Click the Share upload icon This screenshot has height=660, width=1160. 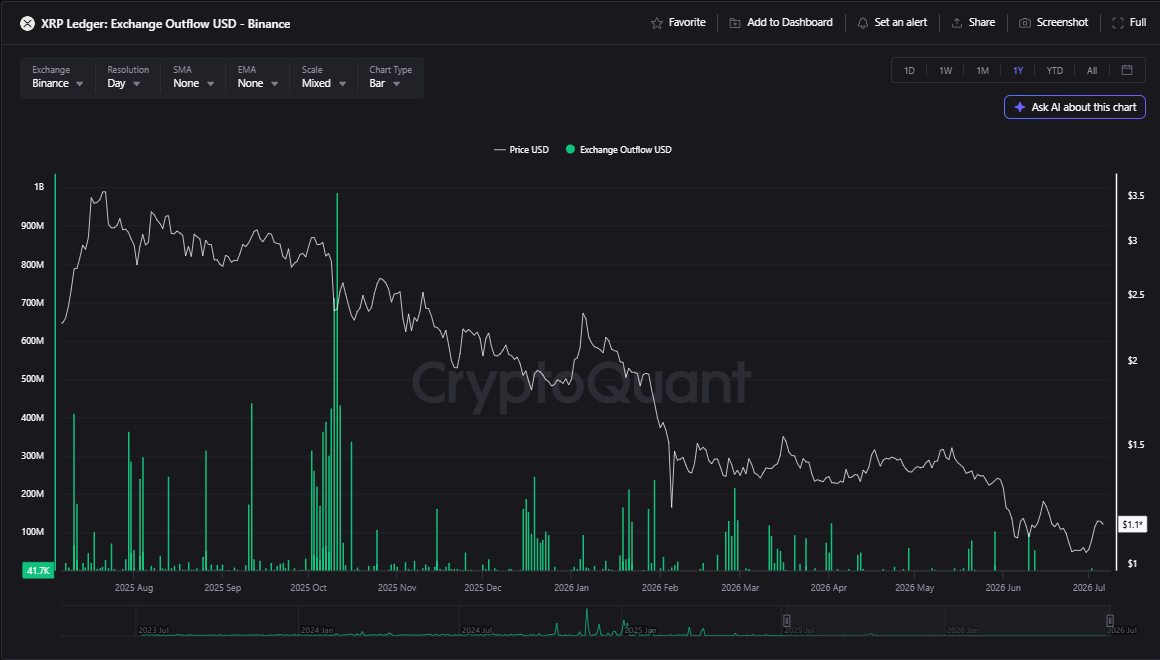click(957, 23)
